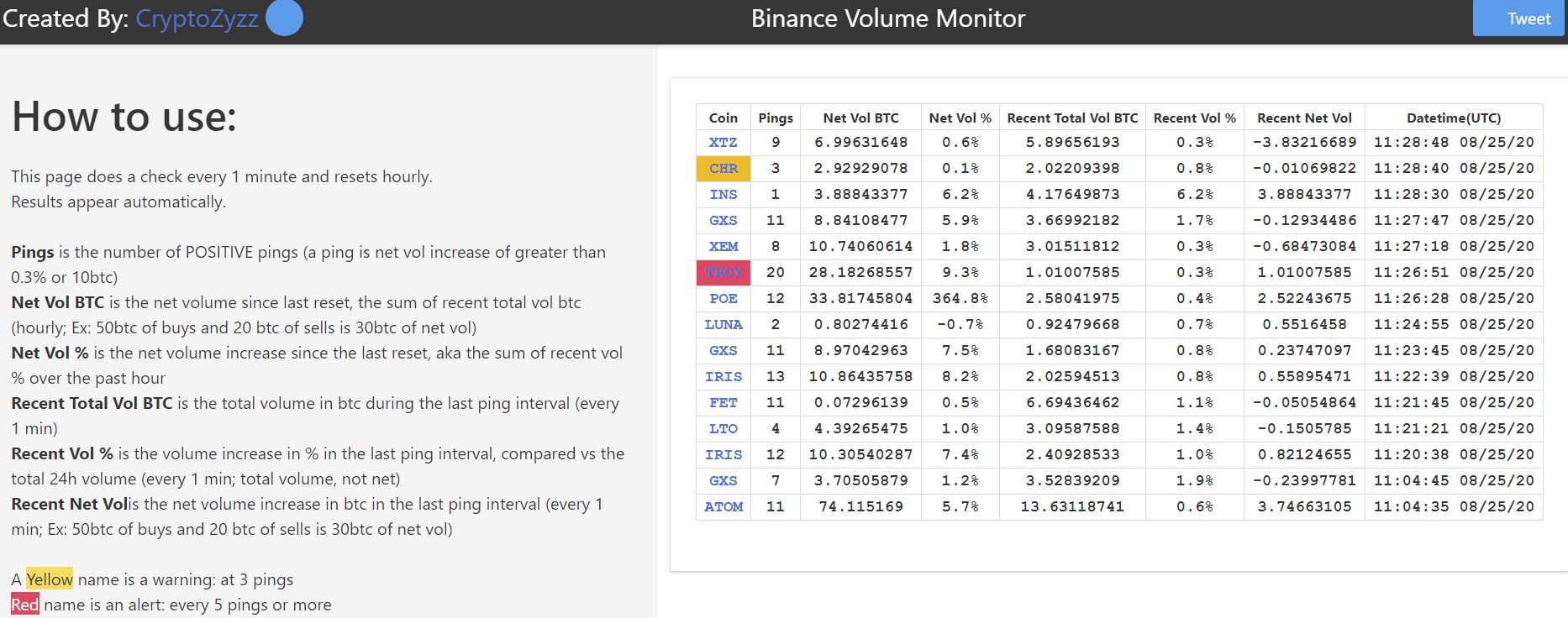1568x618 pixels.
Task: Click the Yellow highlighted legend word
Action: pyautogui.click(x=50, y=579)
